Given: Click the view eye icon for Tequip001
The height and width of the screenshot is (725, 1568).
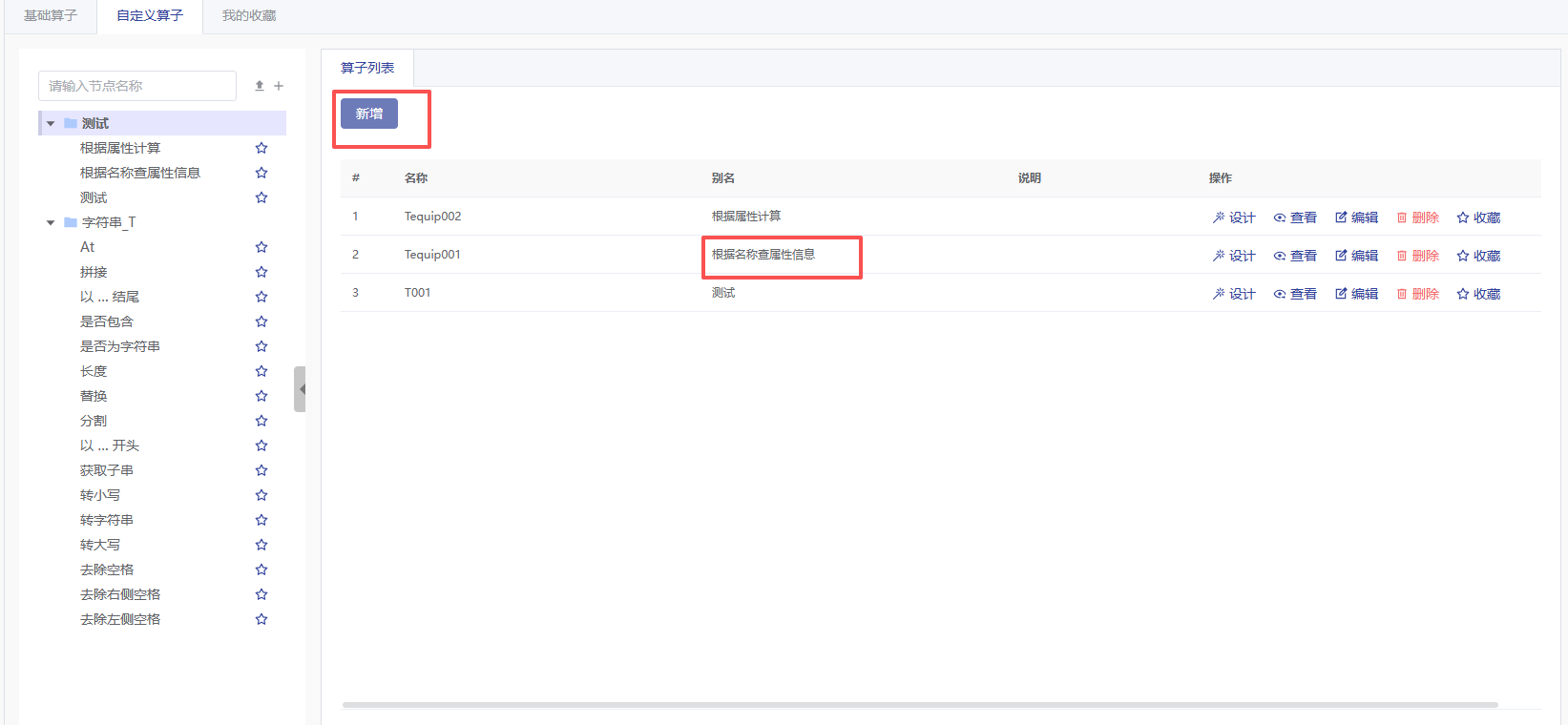Looking at the screenshot, I should (x=1280, y=256).
